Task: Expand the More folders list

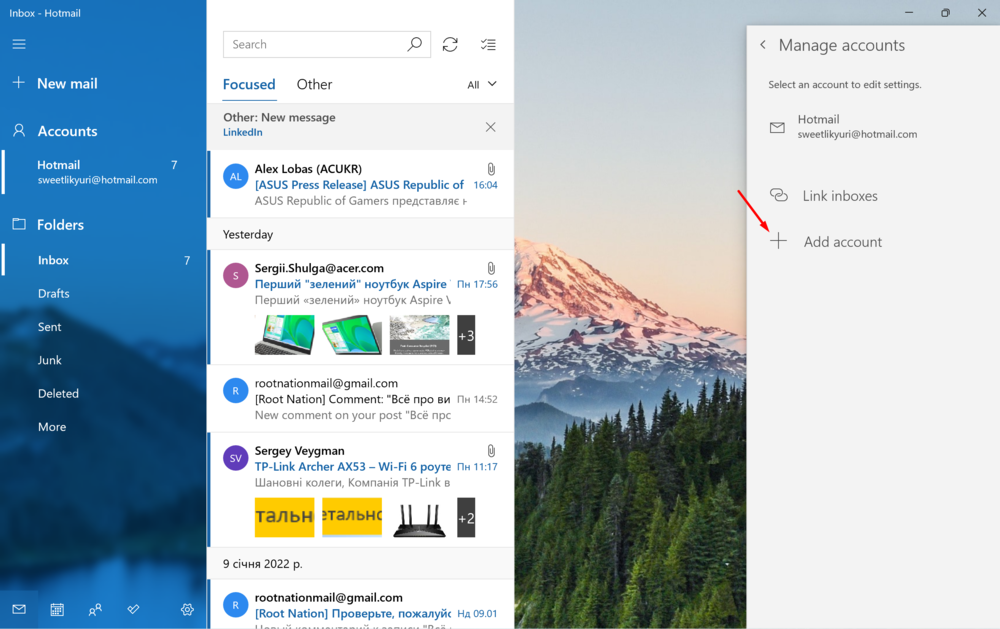Action: 52,427
